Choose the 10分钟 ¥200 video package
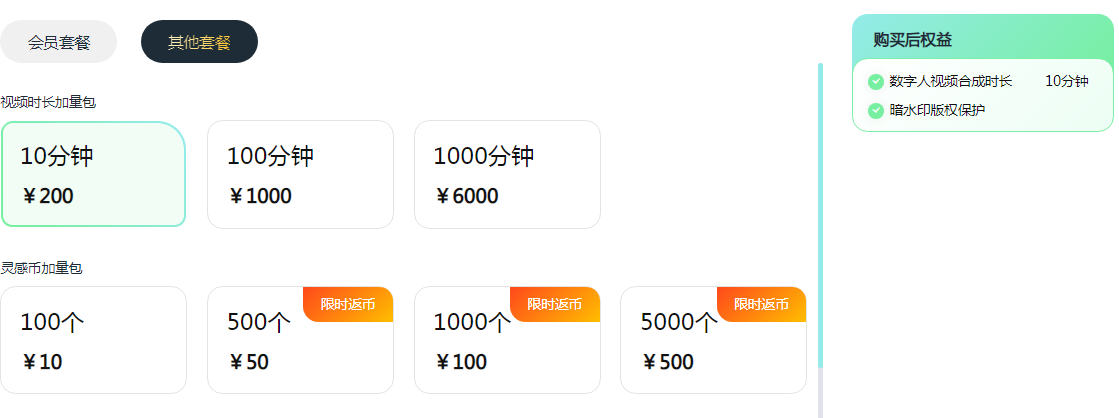 pos(93,174)
